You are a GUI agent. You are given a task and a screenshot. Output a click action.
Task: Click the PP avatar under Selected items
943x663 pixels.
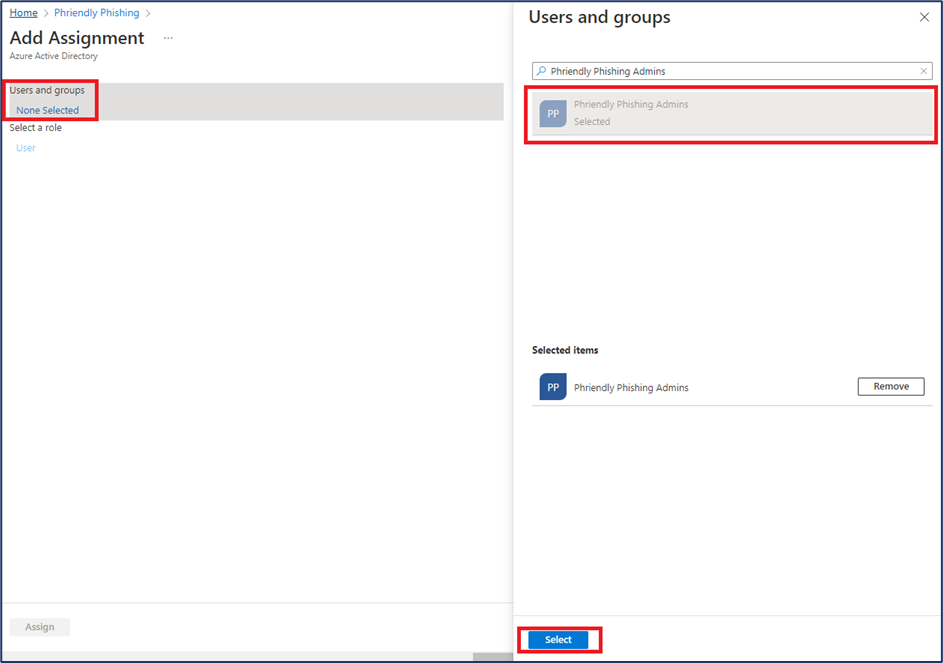553,387
